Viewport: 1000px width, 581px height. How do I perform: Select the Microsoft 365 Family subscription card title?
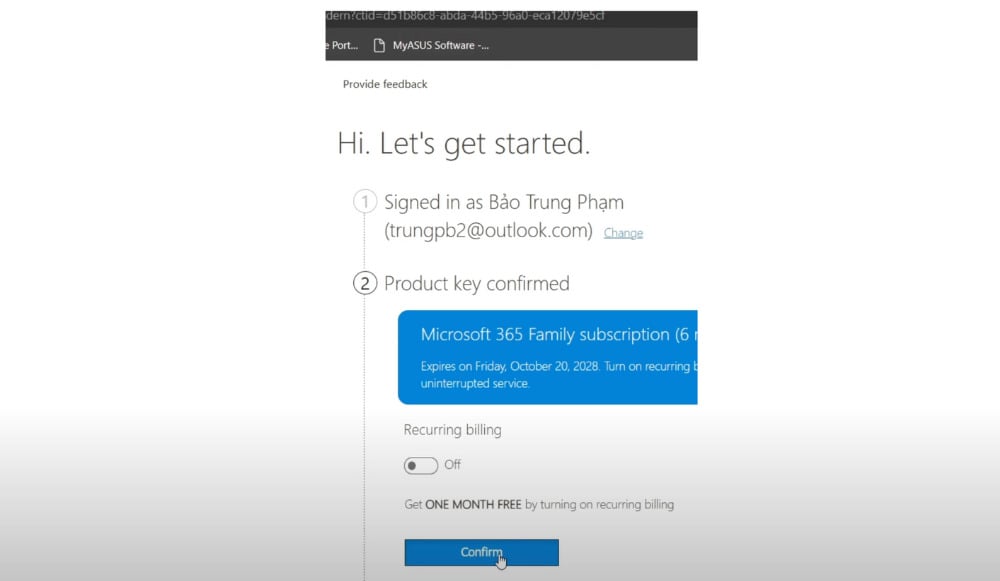545,334
